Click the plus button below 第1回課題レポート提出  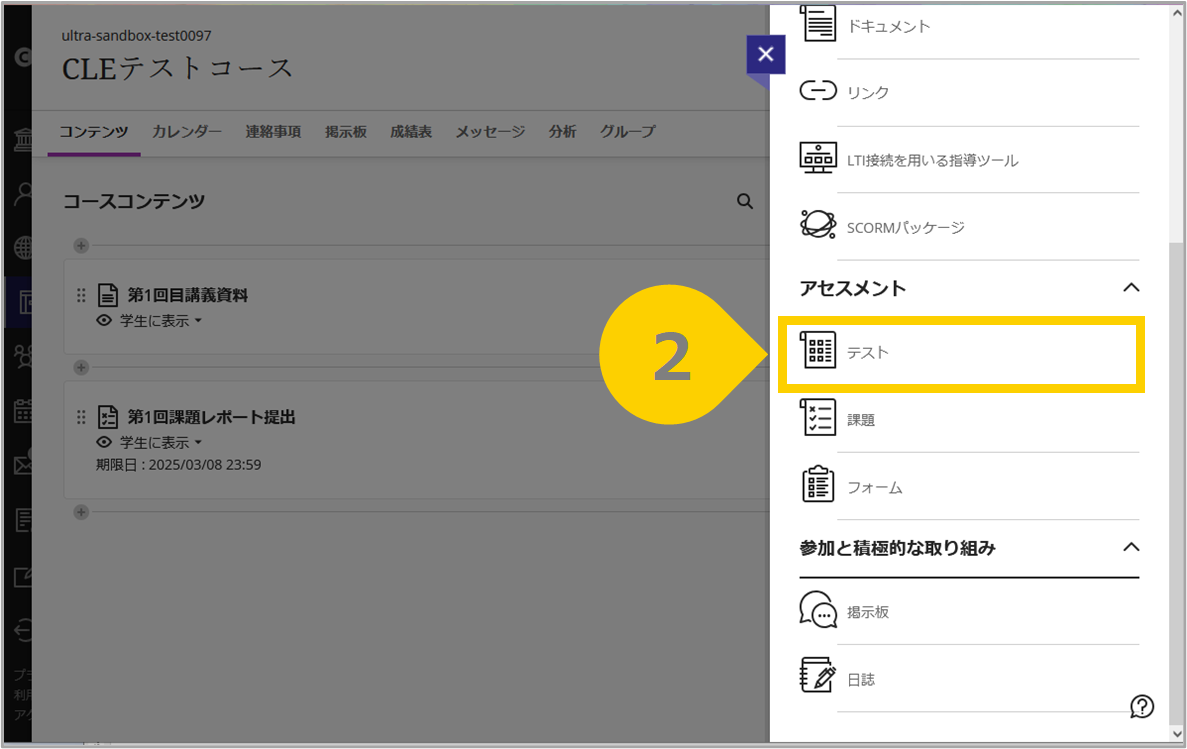[81, 512]
